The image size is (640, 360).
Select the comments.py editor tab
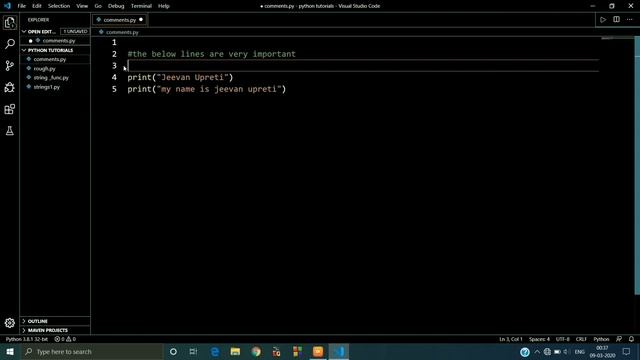120,20
